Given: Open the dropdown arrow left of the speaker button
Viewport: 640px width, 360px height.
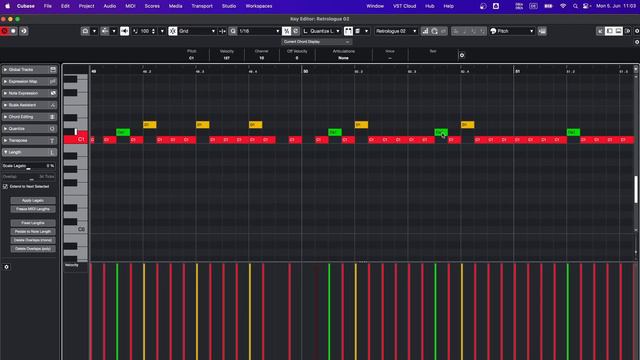Looking at the screenshot, I should (114, 31).
